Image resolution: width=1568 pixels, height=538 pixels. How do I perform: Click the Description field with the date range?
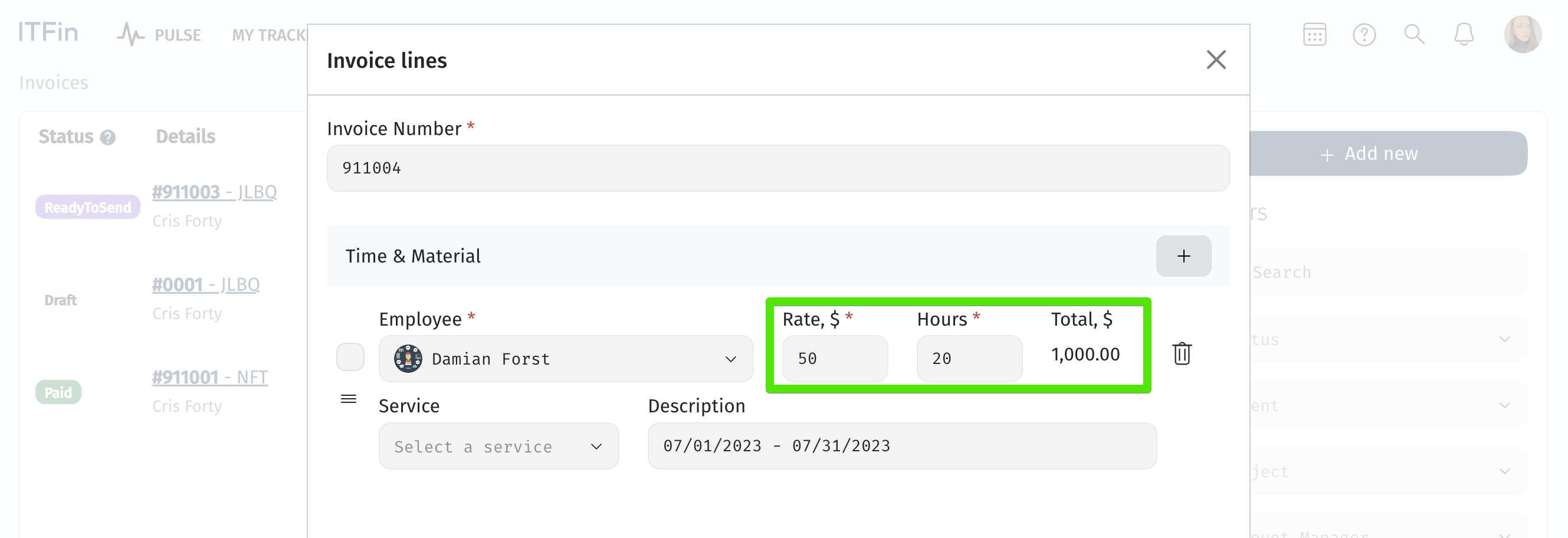coord(901,446)
